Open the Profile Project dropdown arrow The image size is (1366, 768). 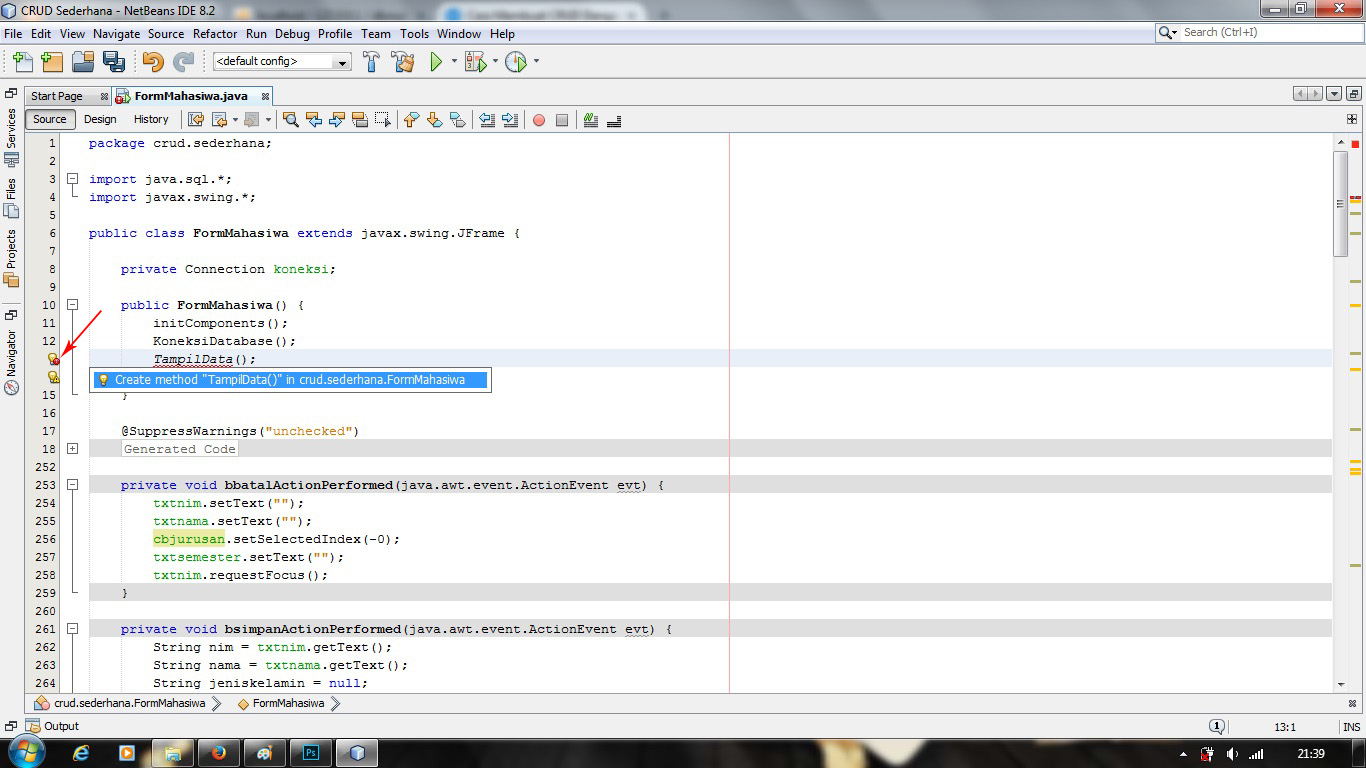pyautogui.click(x=536, y=62)
